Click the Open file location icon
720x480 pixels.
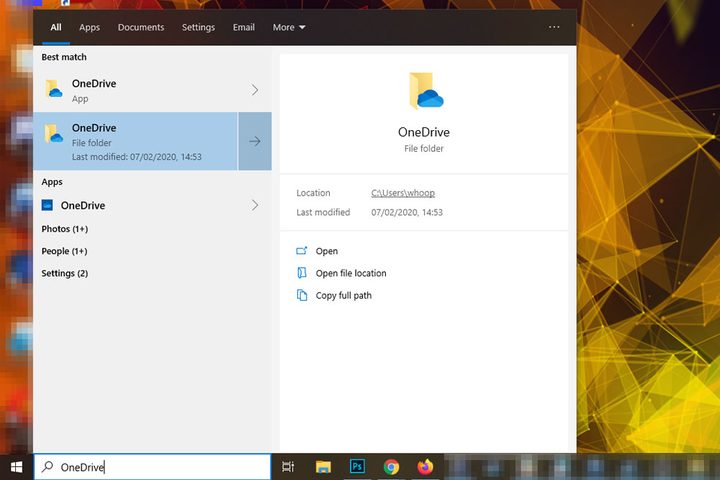(x=302, y=273)
